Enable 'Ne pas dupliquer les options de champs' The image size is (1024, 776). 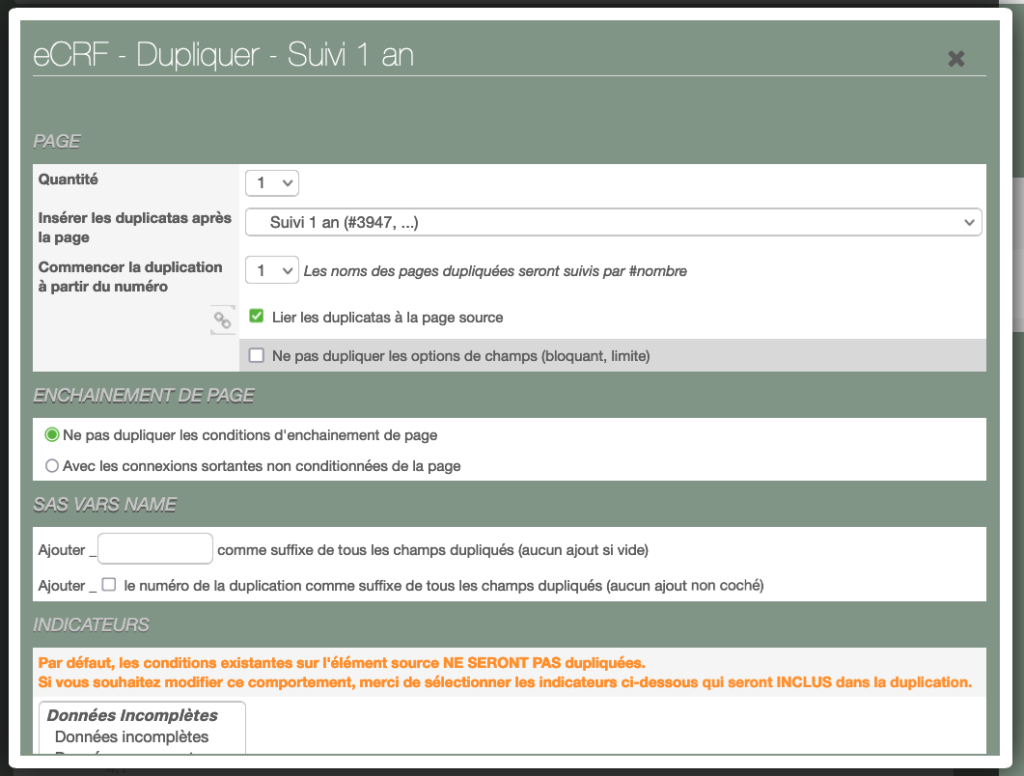click(257, 355)
